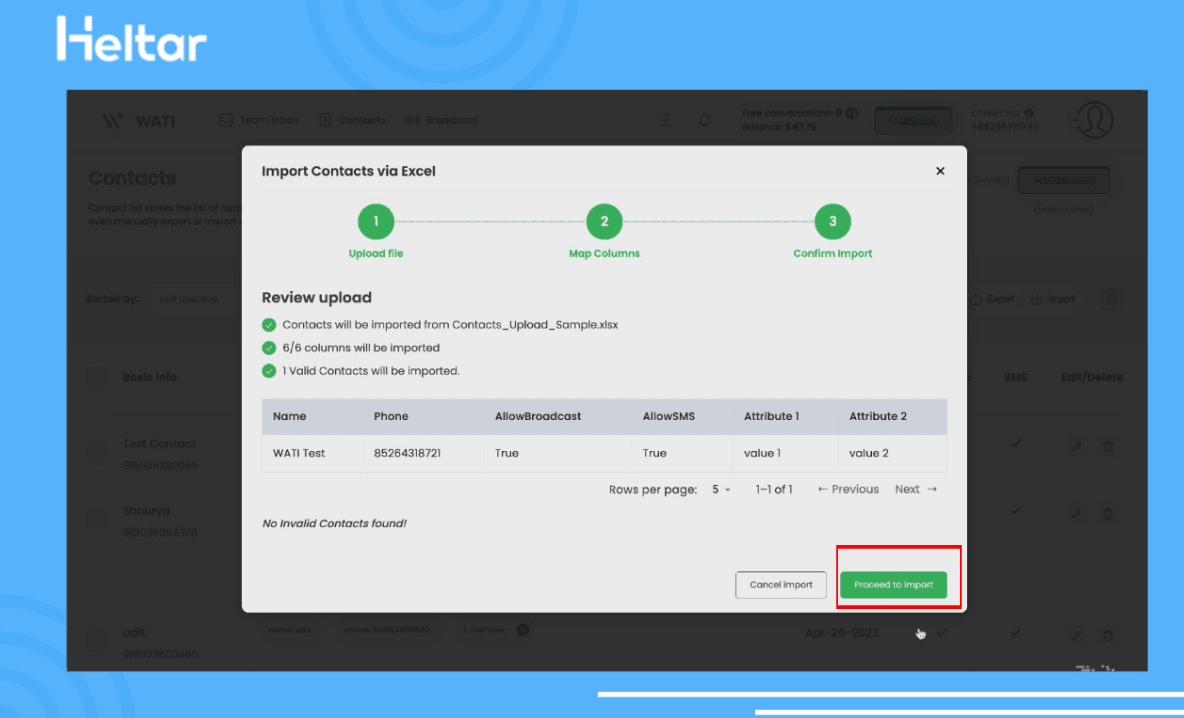Screen dimensions: 1184x718
Task: Open the user profile avatar icon
Action: (x=1094, y=121)
